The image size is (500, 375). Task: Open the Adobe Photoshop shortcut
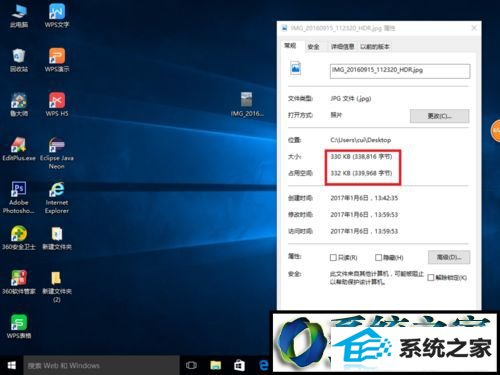[19, 197]
